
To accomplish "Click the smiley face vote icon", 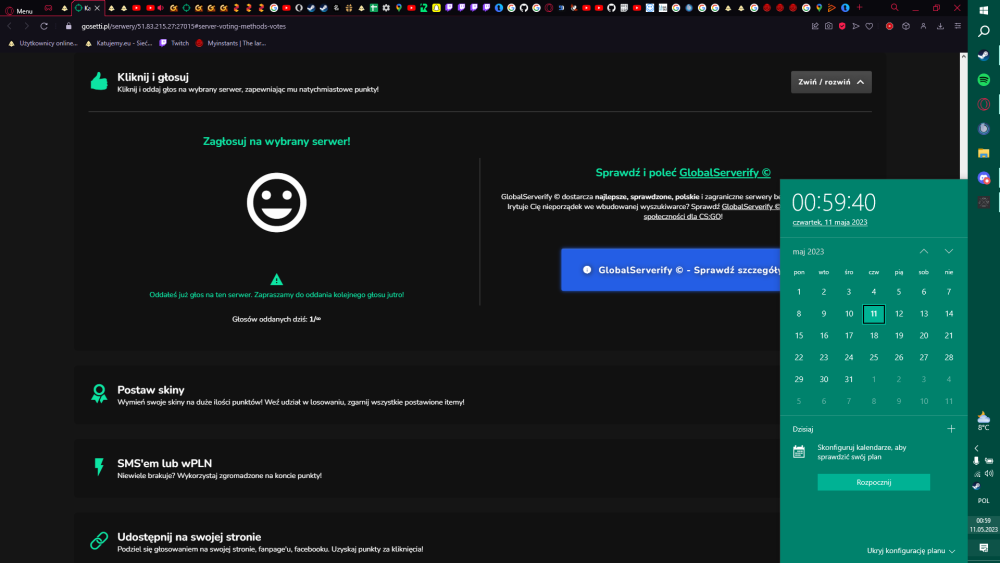I will (276, 203).
